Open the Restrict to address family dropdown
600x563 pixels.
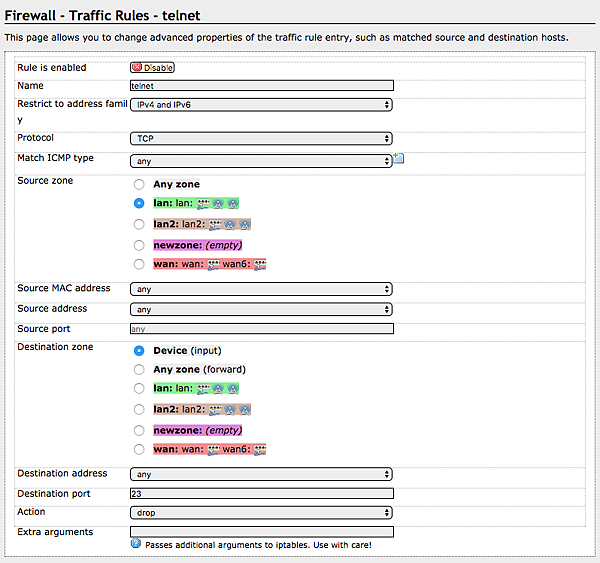261,104
